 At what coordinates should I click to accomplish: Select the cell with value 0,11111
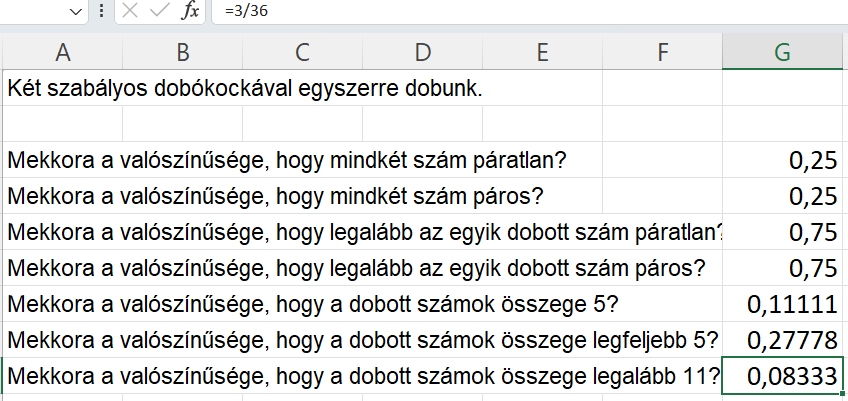[783, 304]
